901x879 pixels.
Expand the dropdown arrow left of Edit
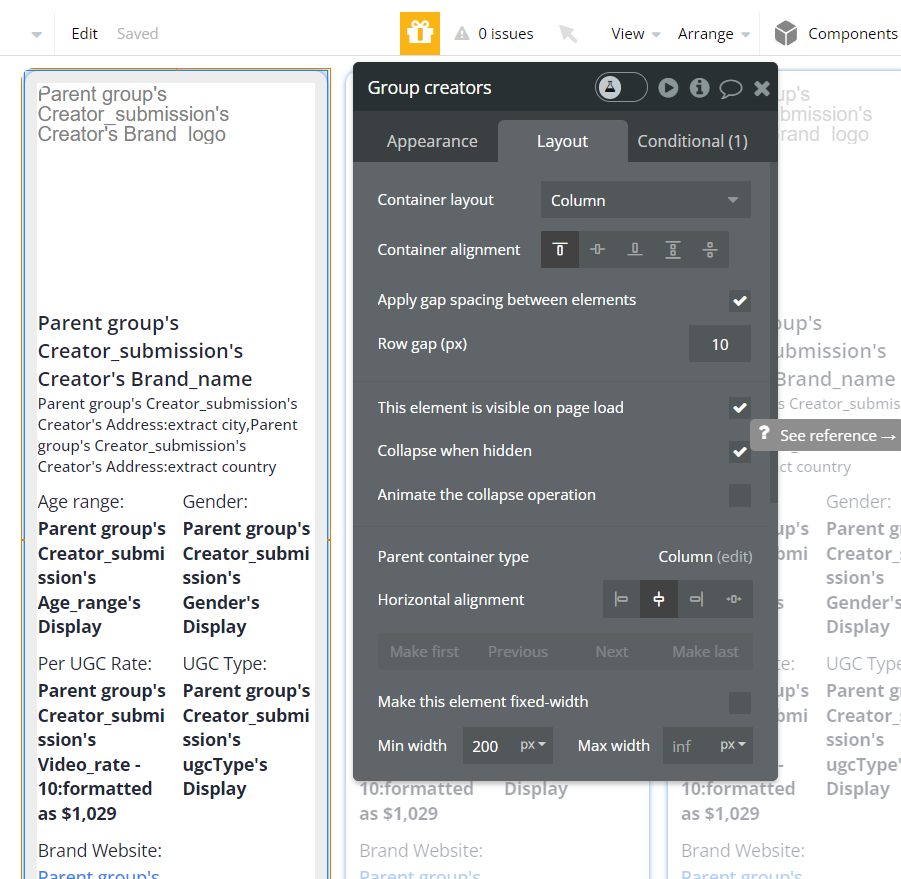[x=37, y=34]
